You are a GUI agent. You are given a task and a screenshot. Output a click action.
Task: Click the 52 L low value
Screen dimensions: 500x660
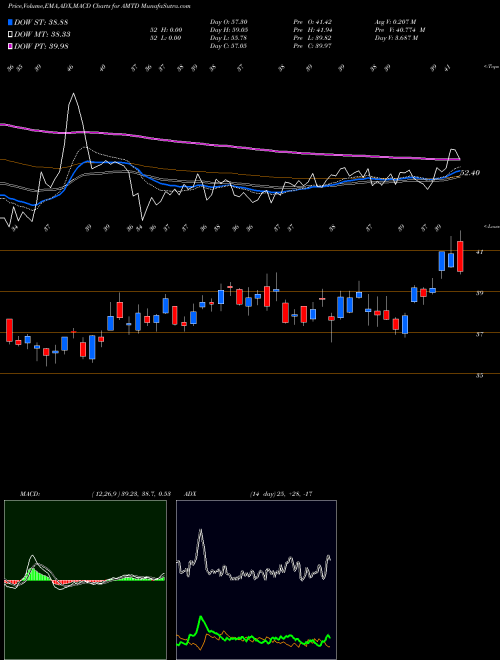pyautogui.click(x=176, y=38)
